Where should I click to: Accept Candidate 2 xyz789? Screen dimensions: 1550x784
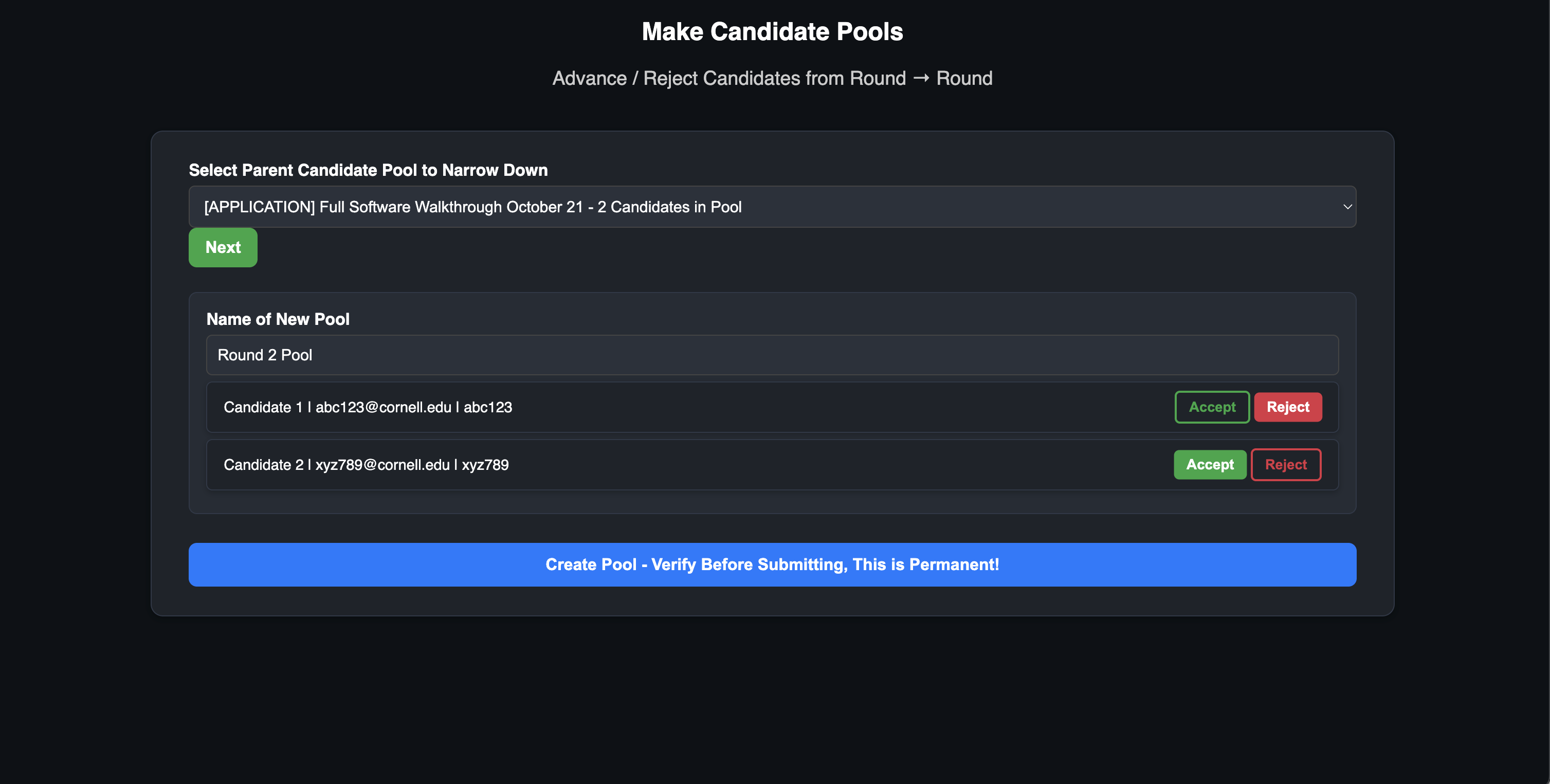(x=1210, y=465)
